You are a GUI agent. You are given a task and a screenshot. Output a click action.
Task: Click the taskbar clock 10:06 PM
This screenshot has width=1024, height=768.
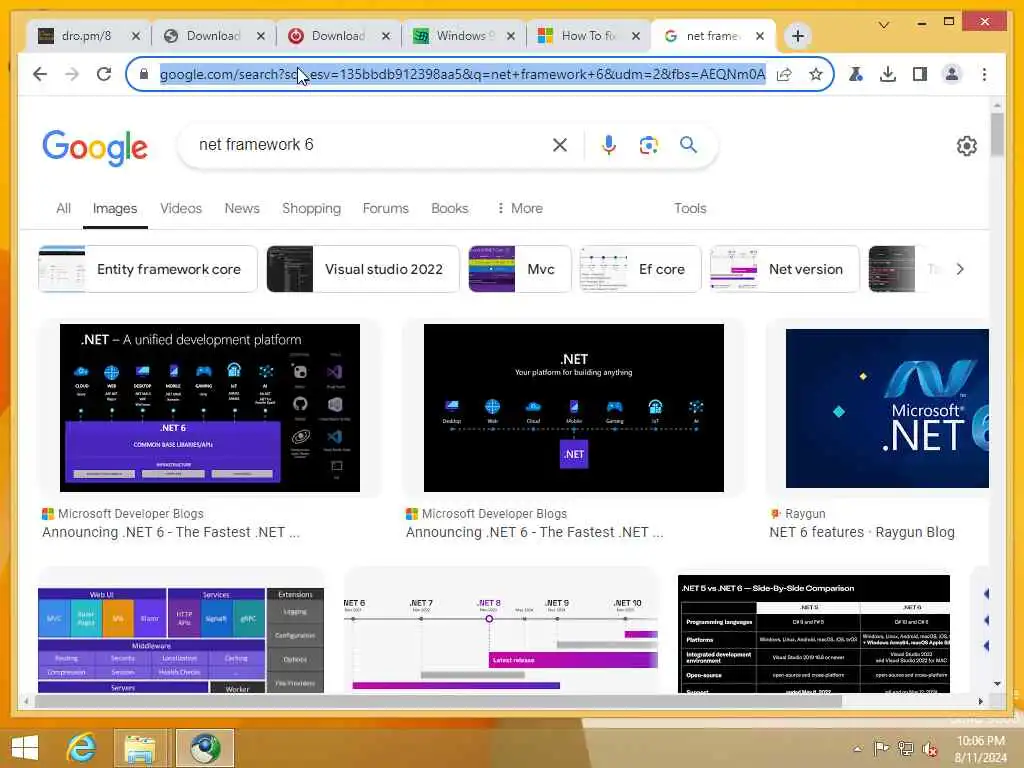980,741
